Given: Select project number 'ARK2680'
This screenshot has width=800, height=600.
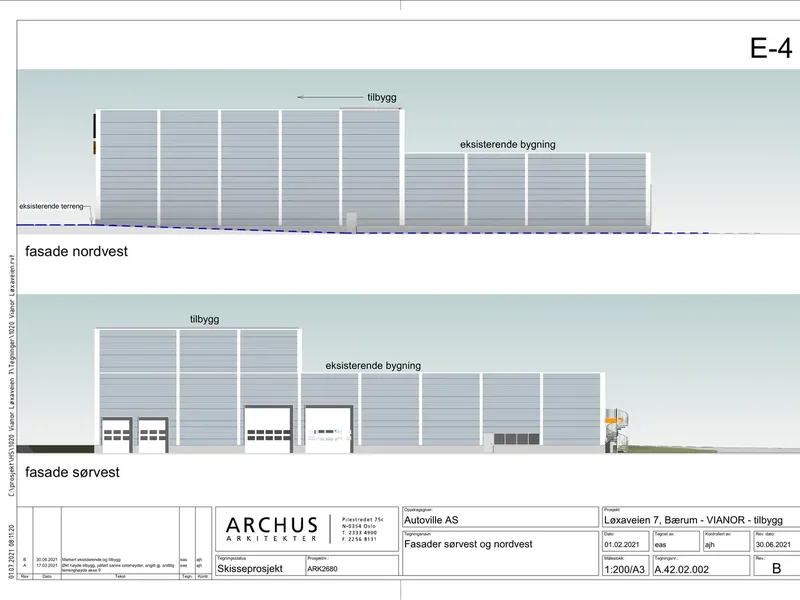Looking at the screenshot, I should click(322, 569).
